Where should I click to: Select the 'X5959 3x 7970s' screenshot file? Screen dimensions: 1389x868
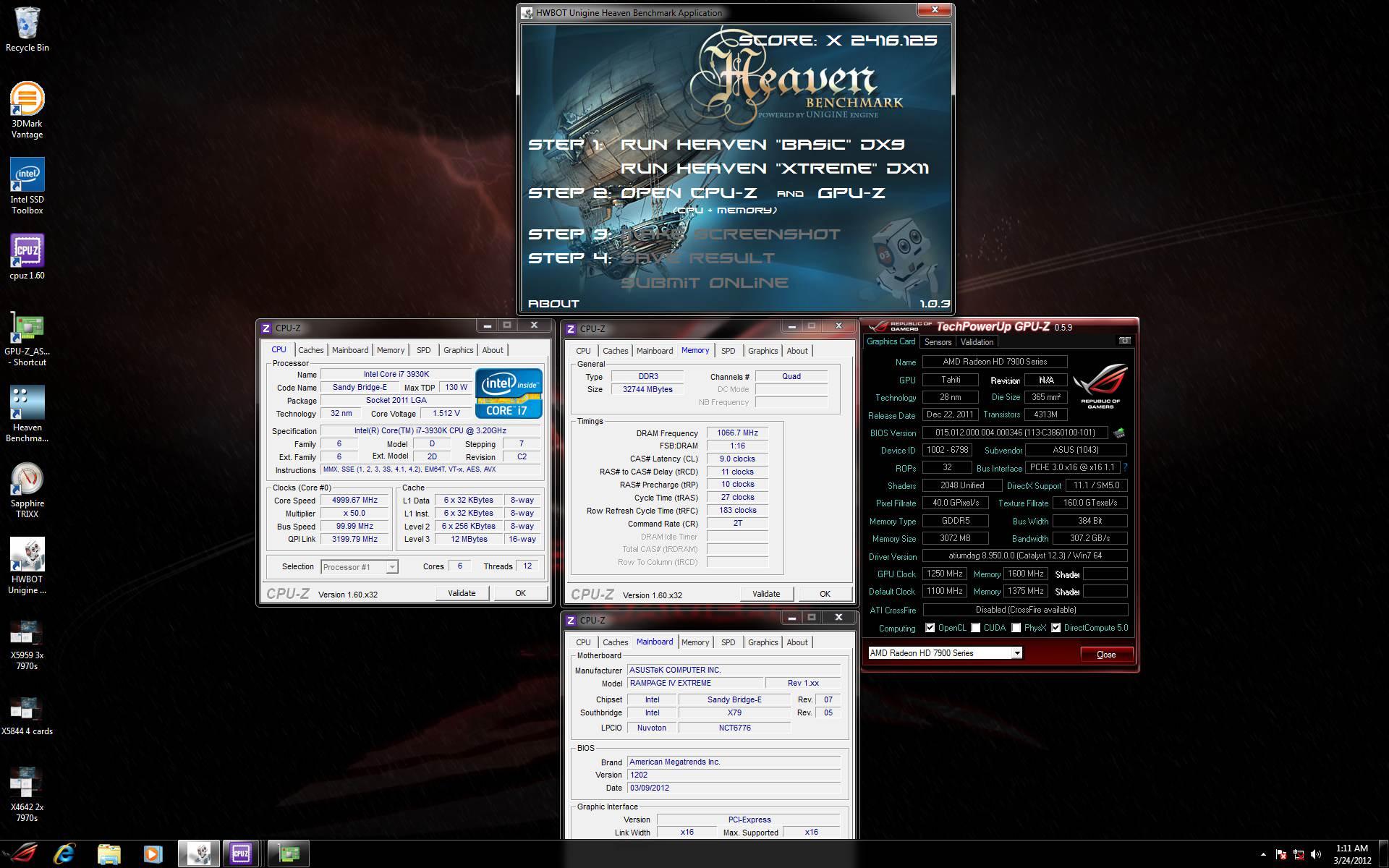(27, 644)
